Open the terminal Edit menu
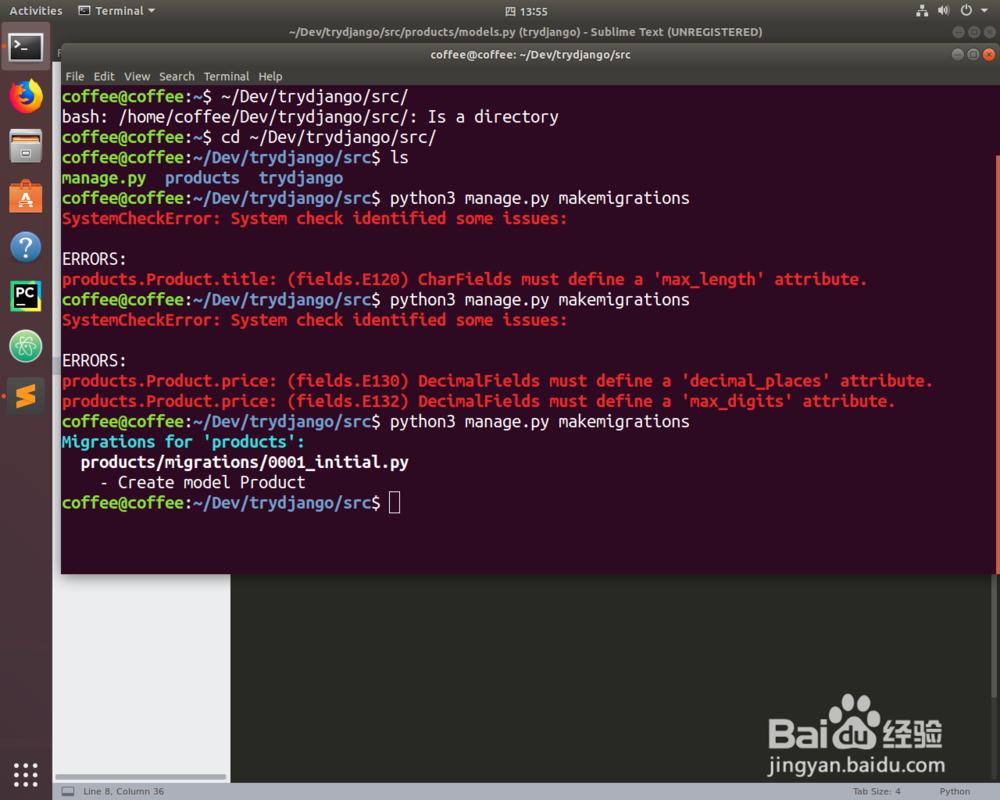The image size is (1000, 800). [x=104, y=77]
